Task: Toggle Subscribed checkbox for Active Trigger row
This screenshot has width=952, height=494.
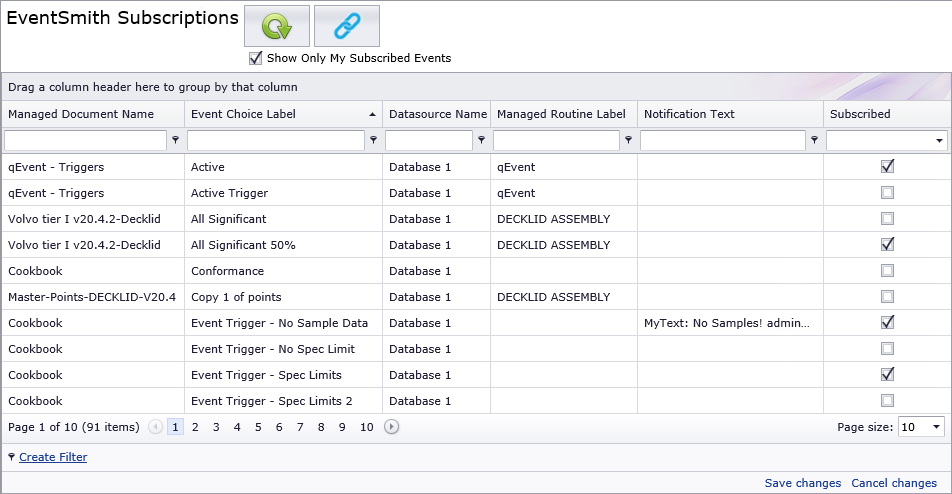Action: (x=887, y=193)
